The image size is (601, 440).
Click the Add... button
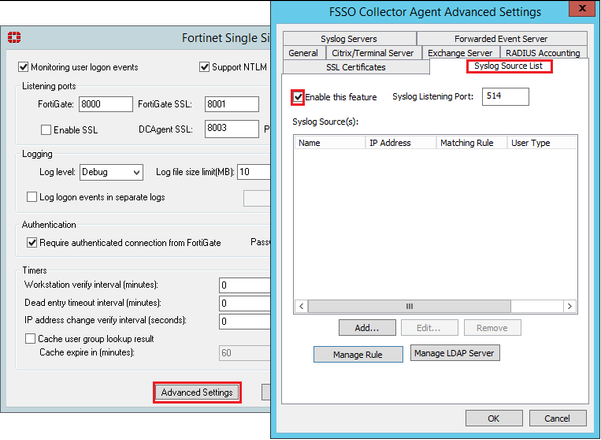tap(367, 328)
